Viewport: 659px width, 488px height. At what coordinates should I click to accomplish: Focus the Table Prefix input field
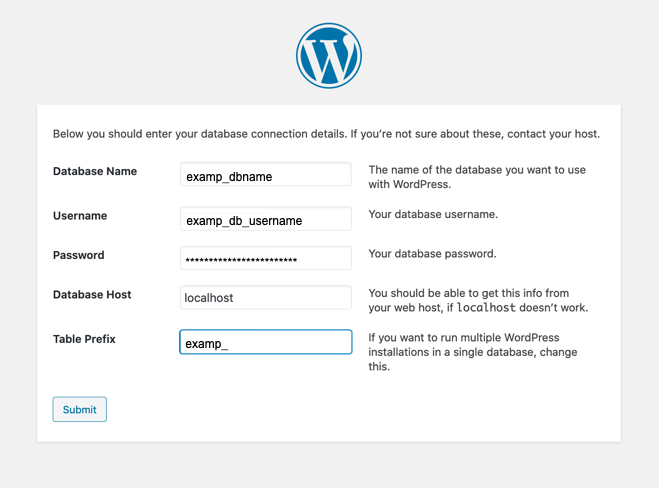[x=265, y=343]
